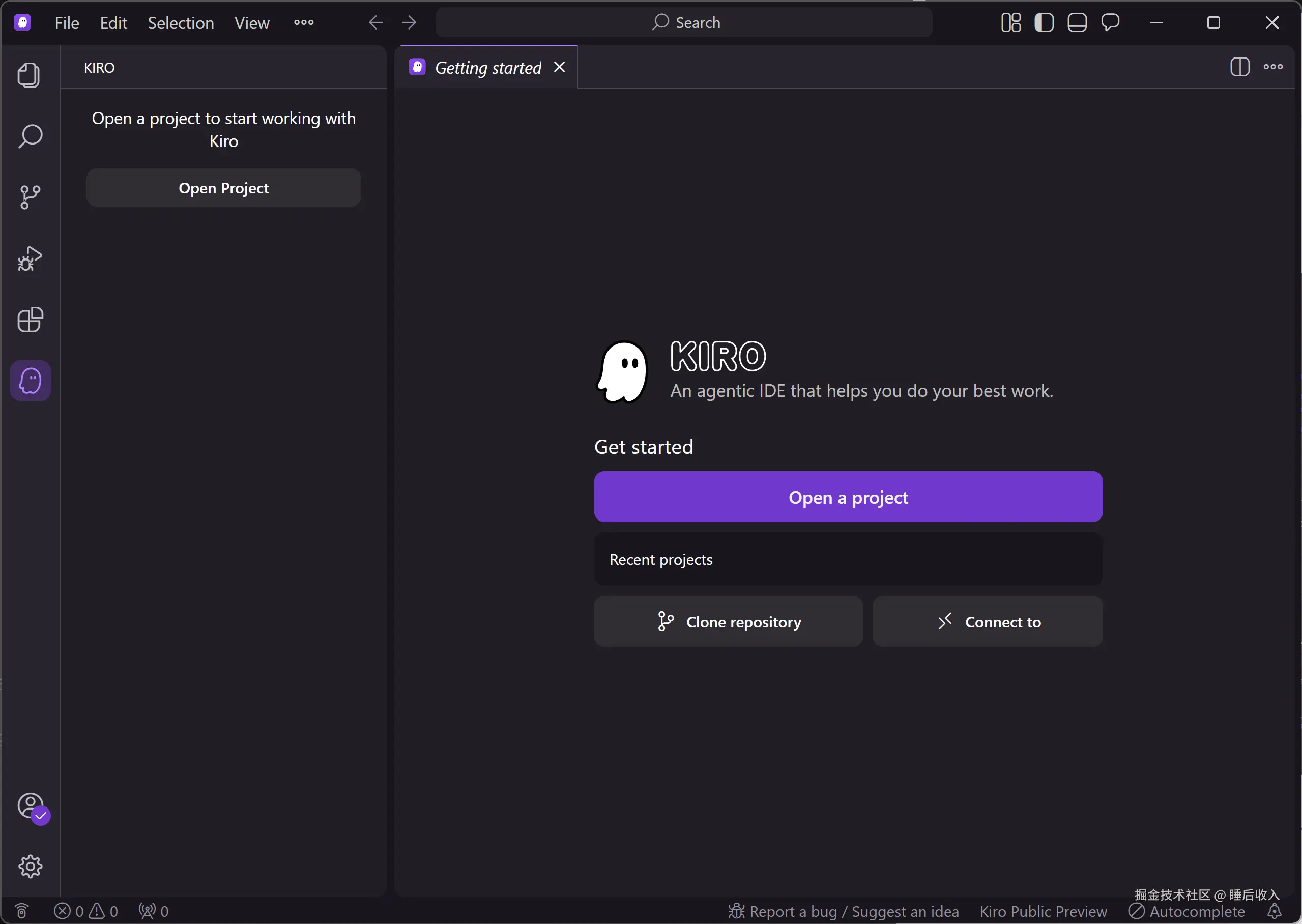The image size is (1302, 924).
Task: Open the Source Control view
Action: click(x=30, y=197)
